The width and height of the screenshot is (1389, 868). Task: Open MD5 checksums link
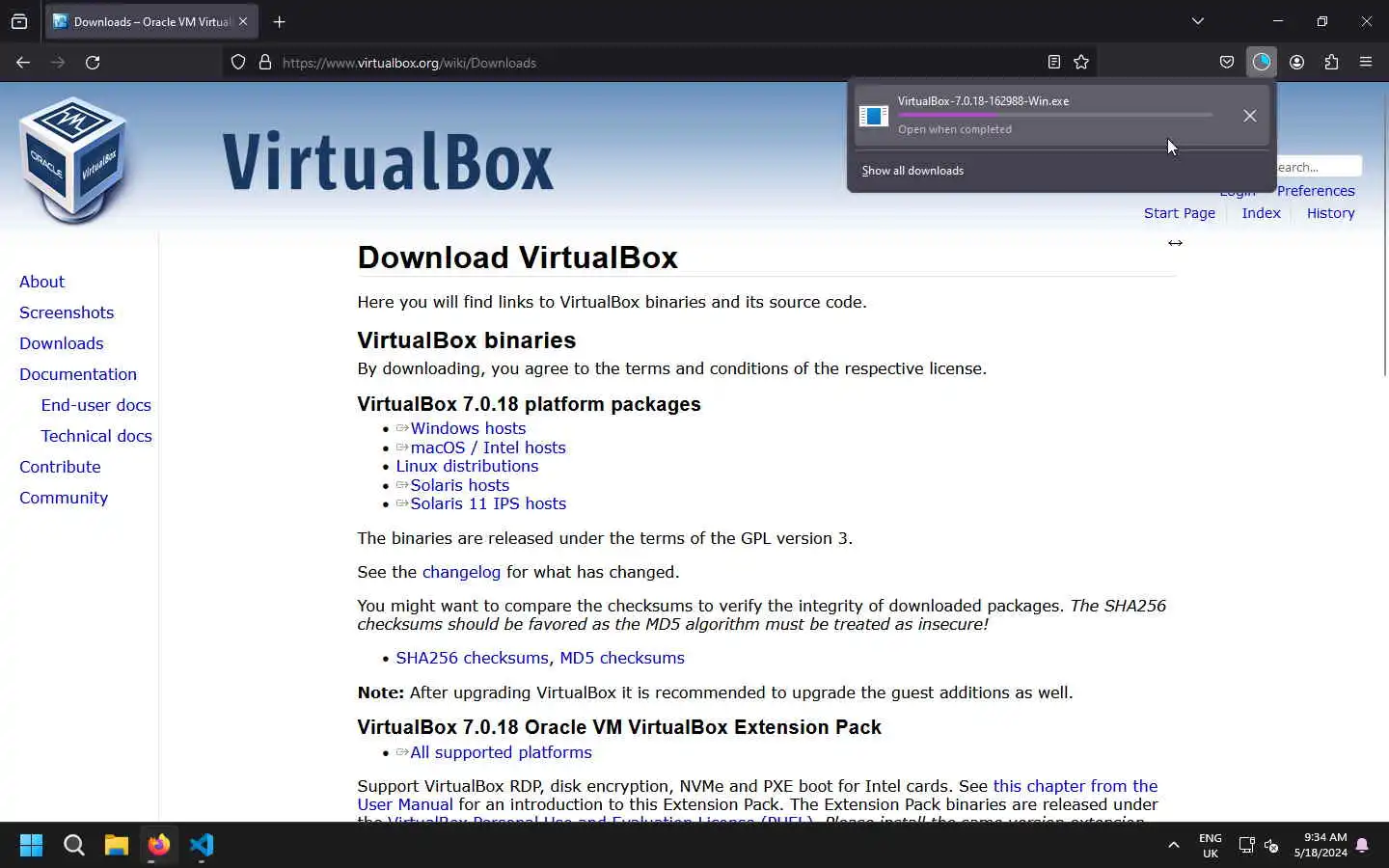622,658
